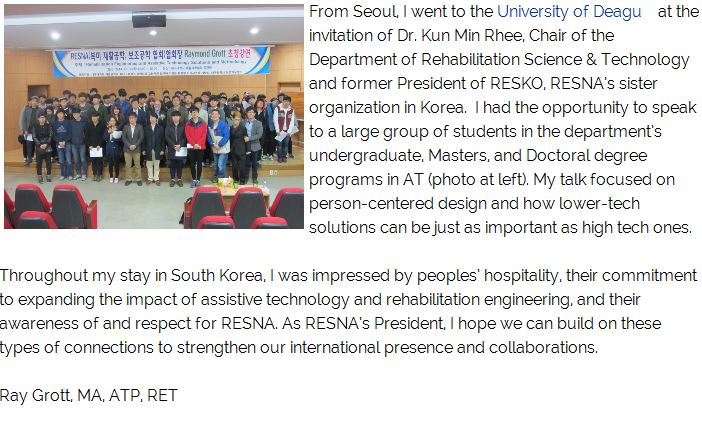The height and width of the screenshot is (432, 702).
Task: Open the University of Deagu link
Action: coord(569,12)
